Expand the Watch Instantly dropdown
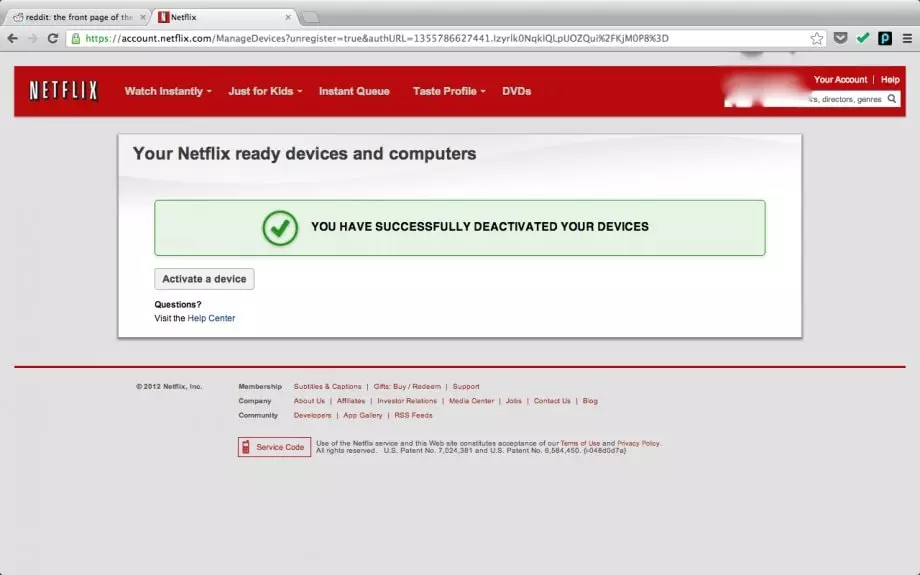The width and height of the screenshot is (920, 575). point(168,91)
